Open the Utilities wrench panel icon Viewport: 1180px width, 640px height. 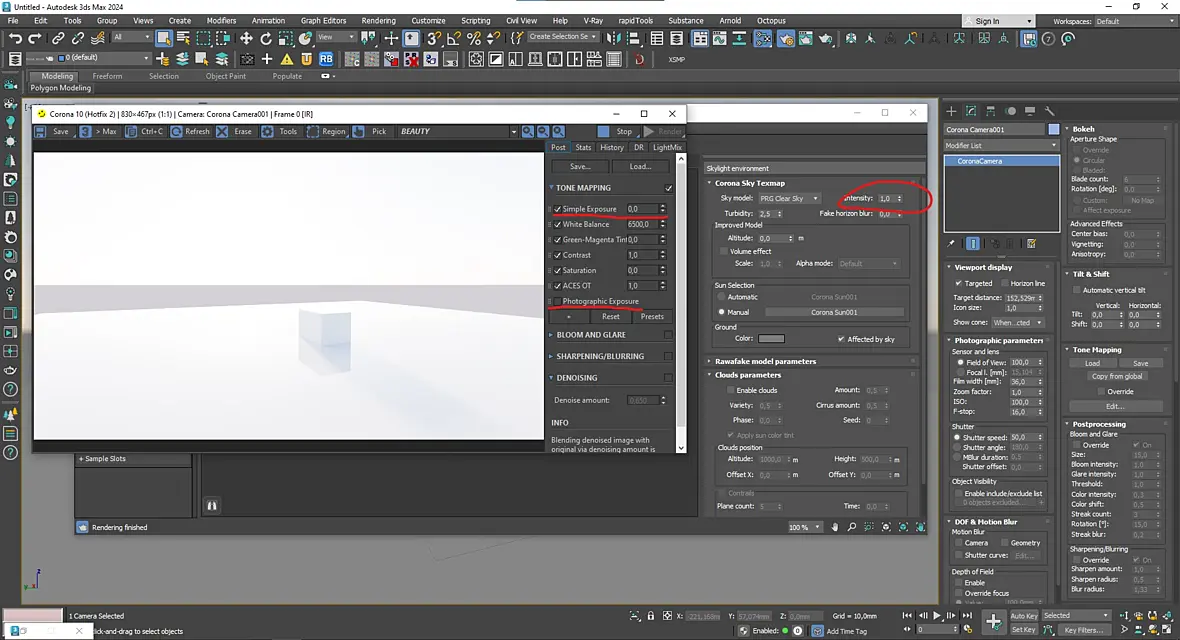pos(1050,111)
